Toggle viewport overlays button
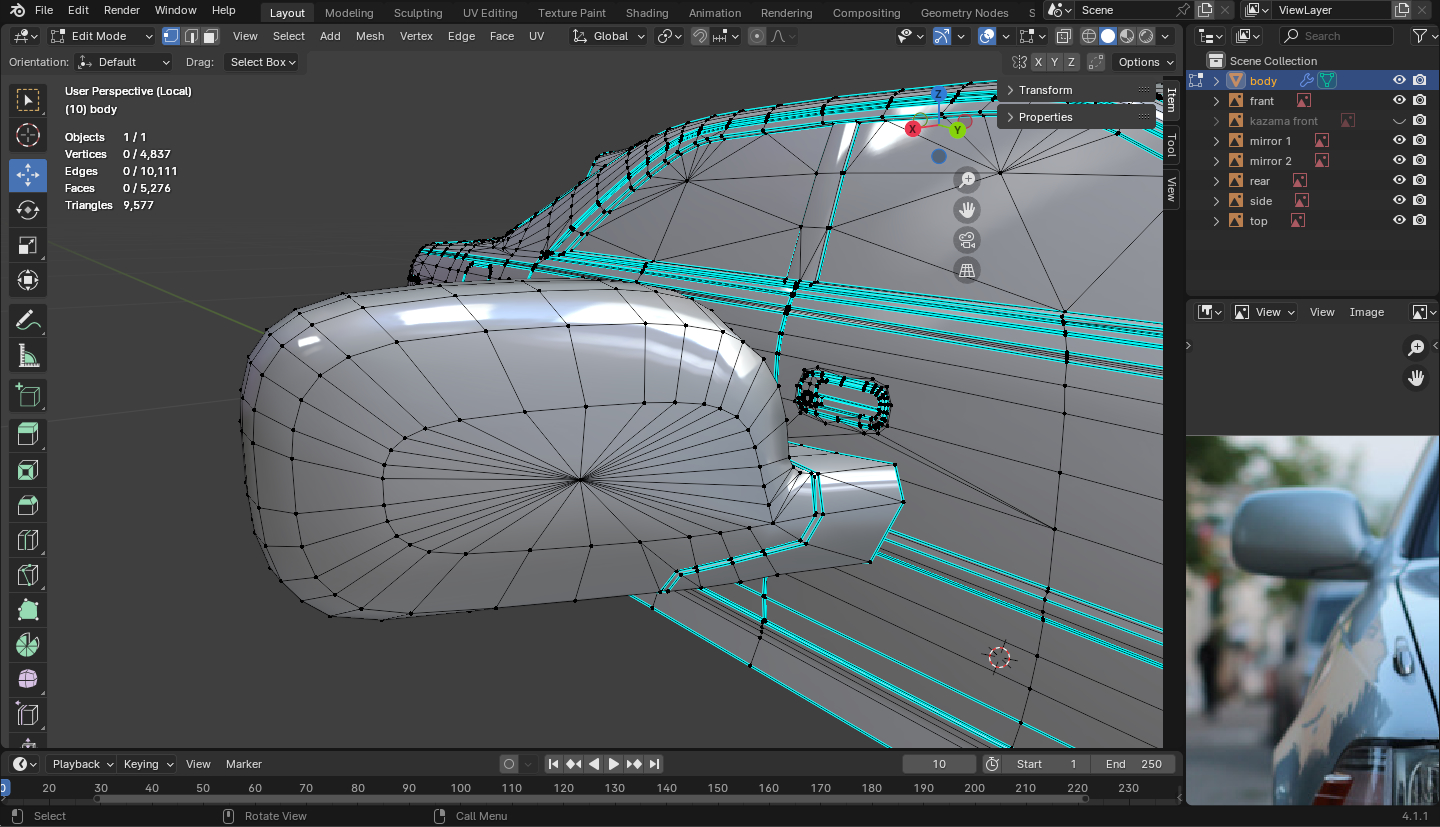This screenshot has width=1440, height=827. (x=987, y=36)
